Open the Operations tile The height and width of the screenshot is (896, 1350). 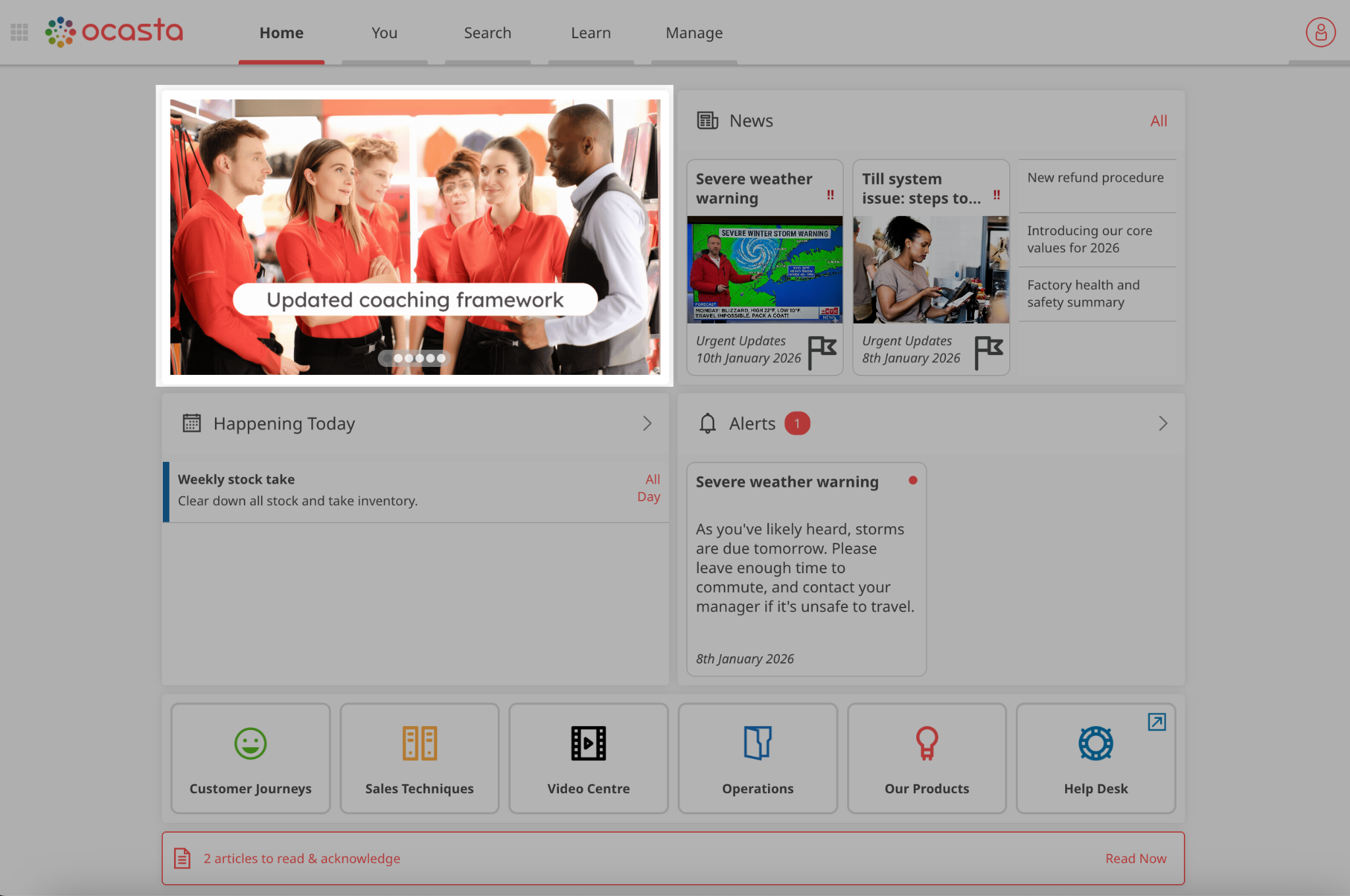(757, 758)
